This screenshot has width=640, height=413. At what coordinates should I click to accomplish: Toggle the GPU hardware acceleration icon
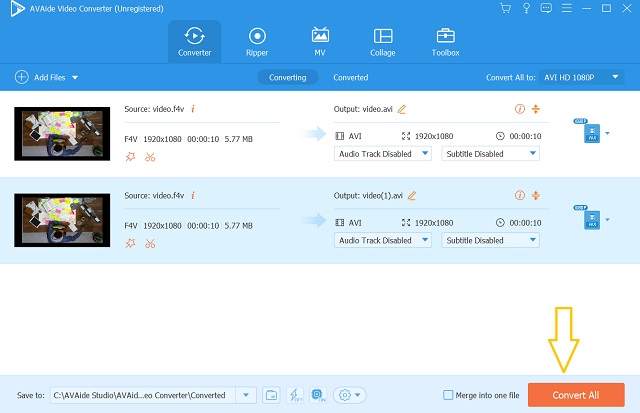pos(318,395)
